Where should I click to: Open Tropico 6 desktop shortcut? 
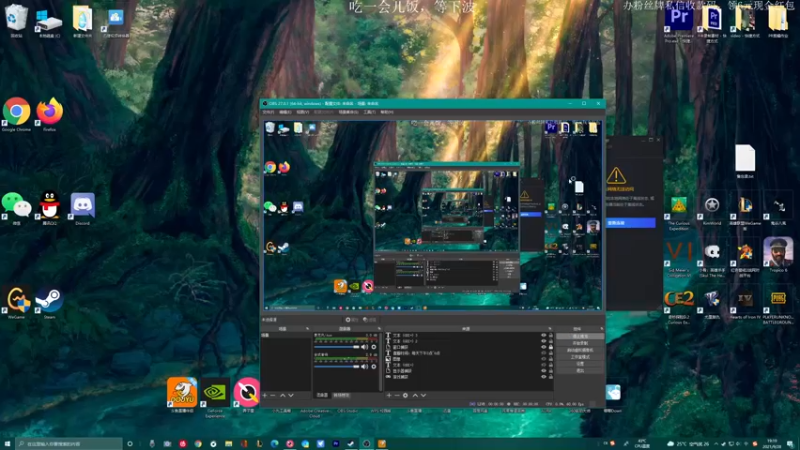[x=778, y=253]
